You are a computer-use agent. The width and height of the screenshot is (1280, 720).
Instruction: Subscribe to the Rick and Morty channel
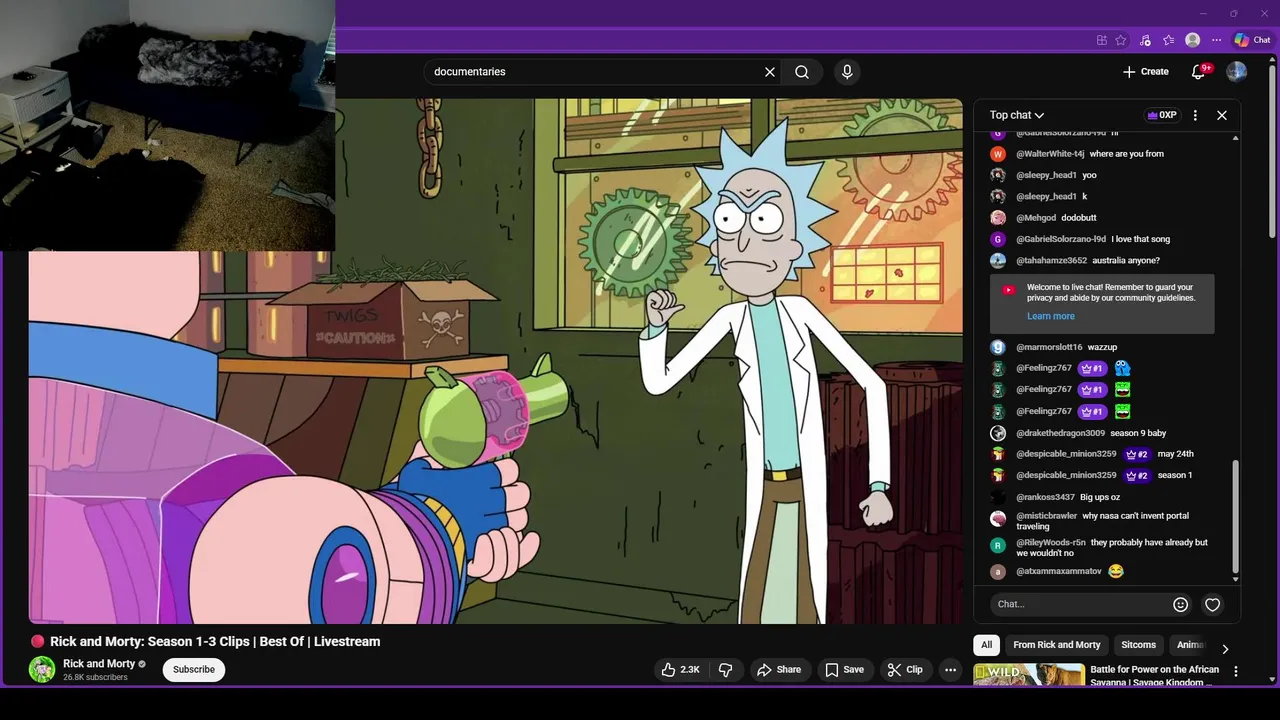point(194,670)
